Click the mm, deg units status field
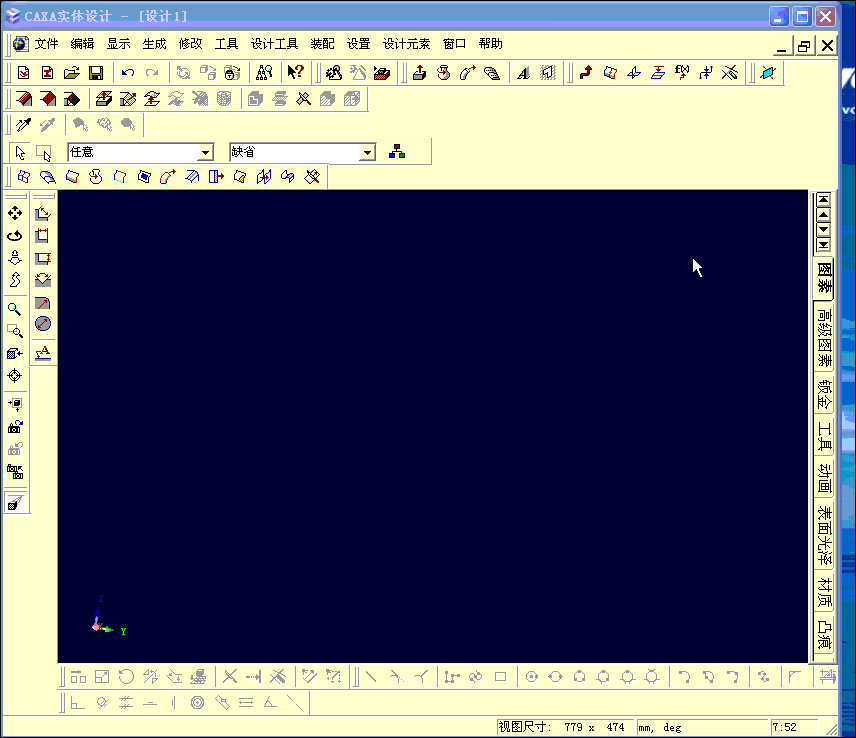The width and height of the screenshot is (856, 738). pos(703,727)
